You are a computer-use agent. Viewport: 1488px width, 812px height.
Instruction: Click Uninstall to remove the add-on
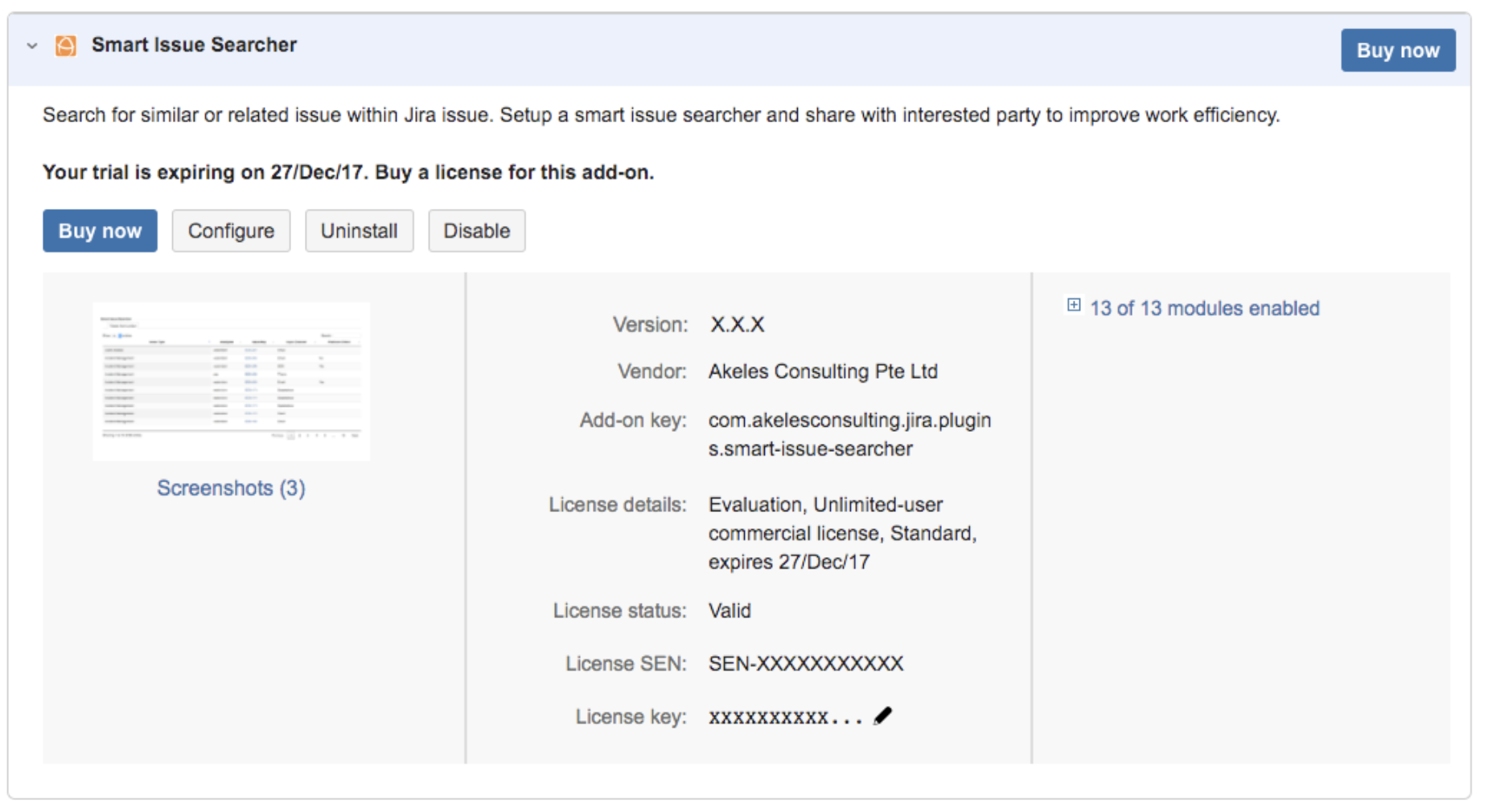359,231
